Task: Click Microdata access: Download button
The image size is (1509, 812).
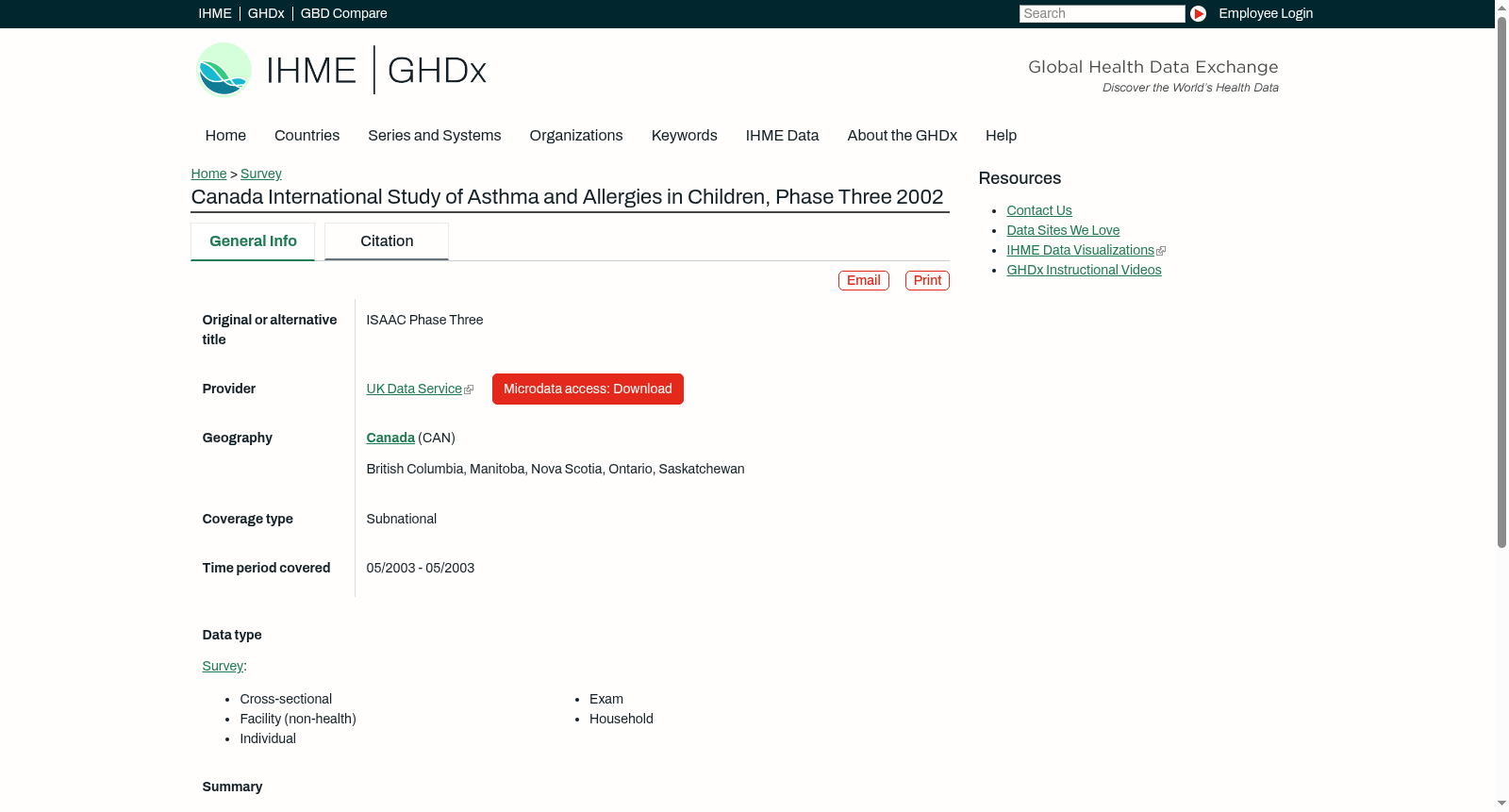Action: tap(588, 389)
